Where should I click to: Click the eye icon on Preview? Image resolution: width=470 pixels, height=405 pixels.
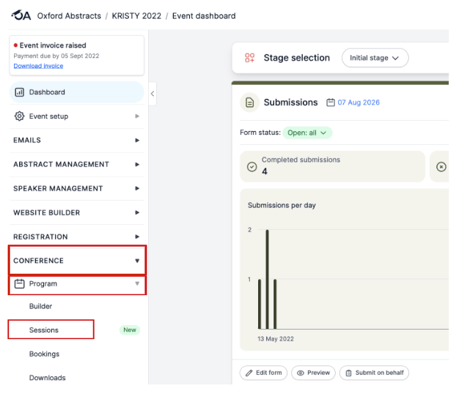coord(300,373)
